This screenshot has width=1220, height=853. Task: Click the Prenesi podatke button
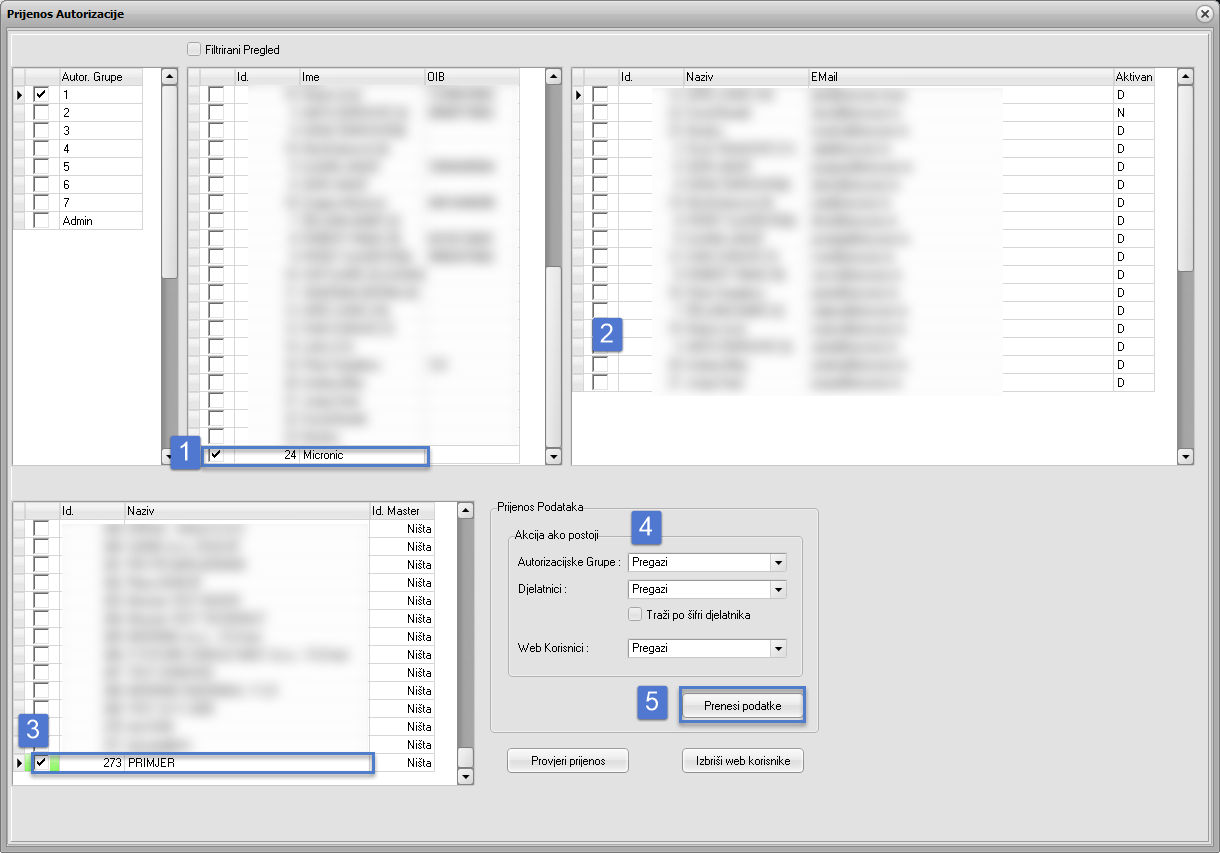coord(742,706)
